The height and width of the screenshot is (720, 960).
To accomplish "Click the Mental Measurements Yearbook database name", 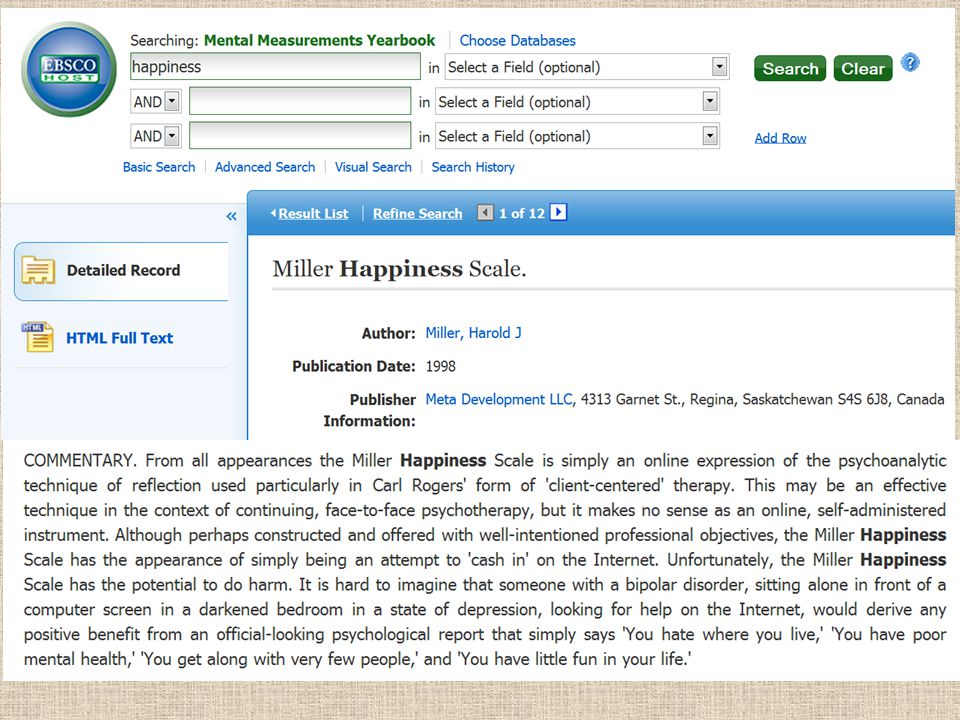I will 319,40.
